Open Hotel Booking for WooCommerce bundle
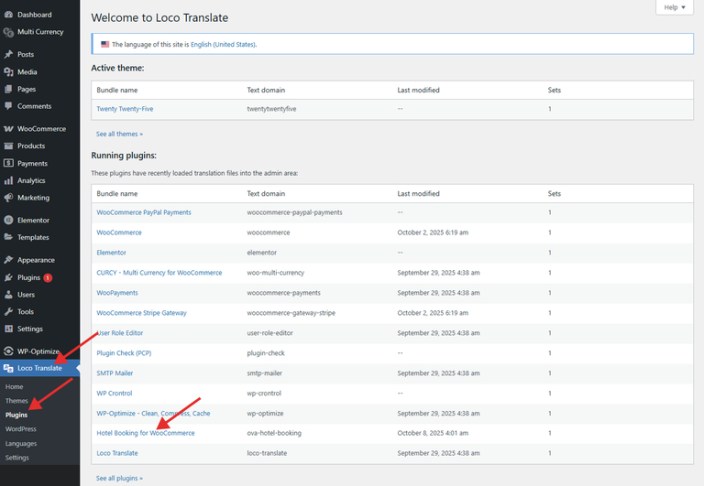Screen dimensions: 704x486 [145, 433]
